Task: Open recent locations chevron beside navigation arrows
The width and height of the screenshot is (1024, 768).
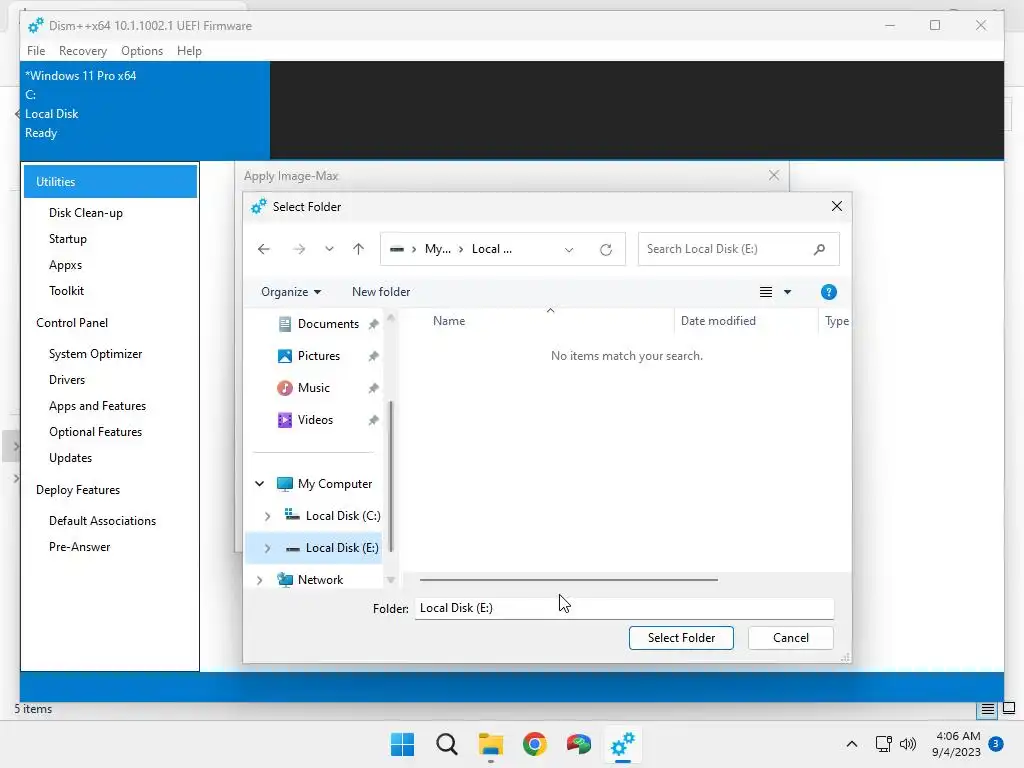Action: click(329, 249)
